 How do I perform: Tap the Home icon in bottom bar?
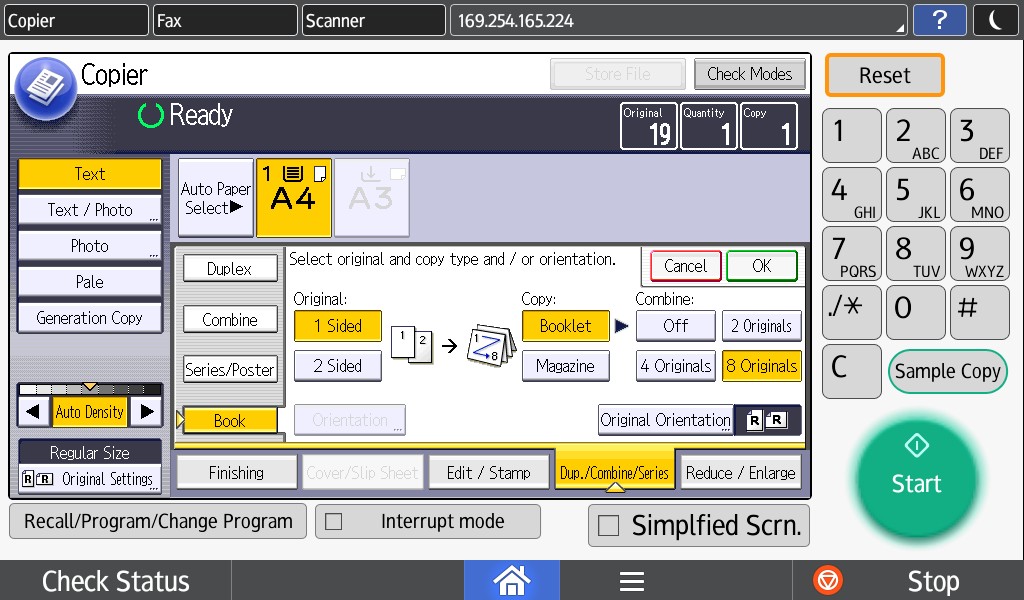coord(511,581)
